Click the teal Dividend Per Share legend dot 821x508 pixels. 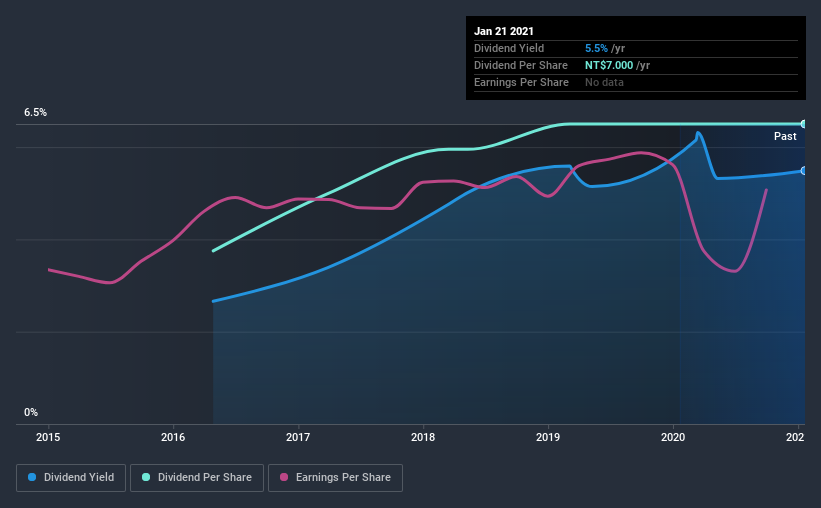(146, 477)
